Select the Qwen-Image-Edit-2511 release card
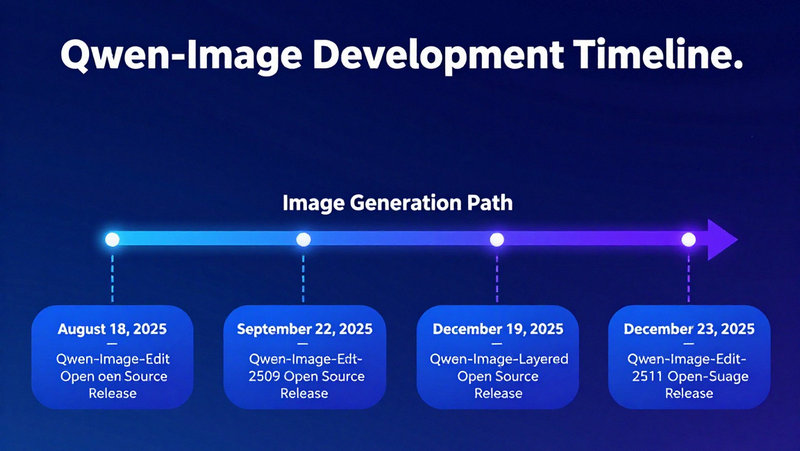This screenshot has width=800, height=451. tap(689, 357)
